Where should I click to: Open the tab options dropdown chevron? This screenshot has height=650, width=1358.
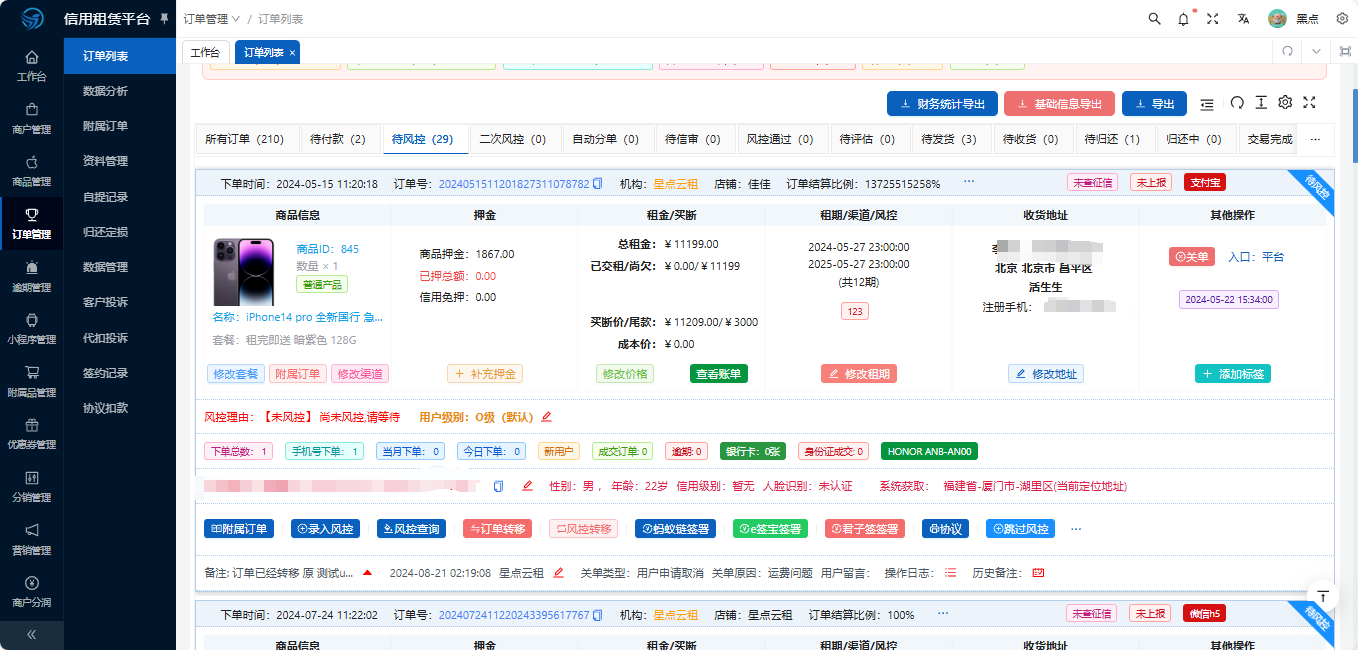point(1317,51)
